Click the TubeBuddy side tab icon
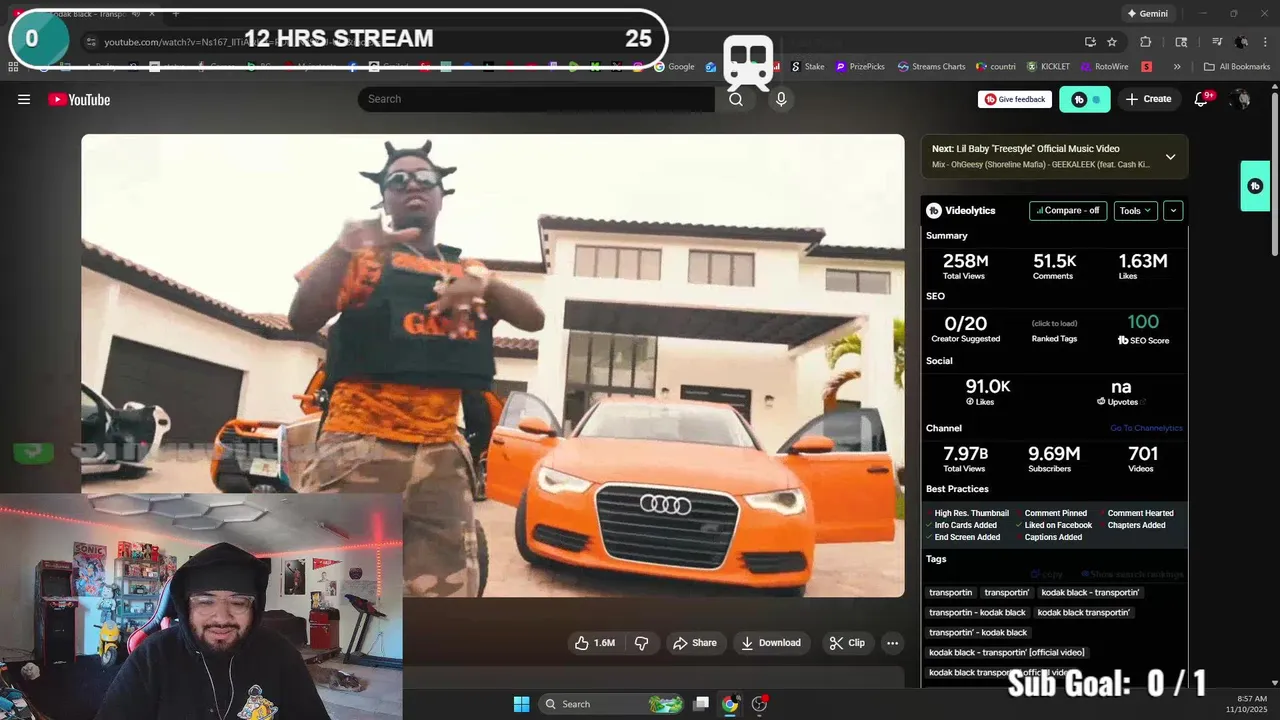 (1255, 186)
